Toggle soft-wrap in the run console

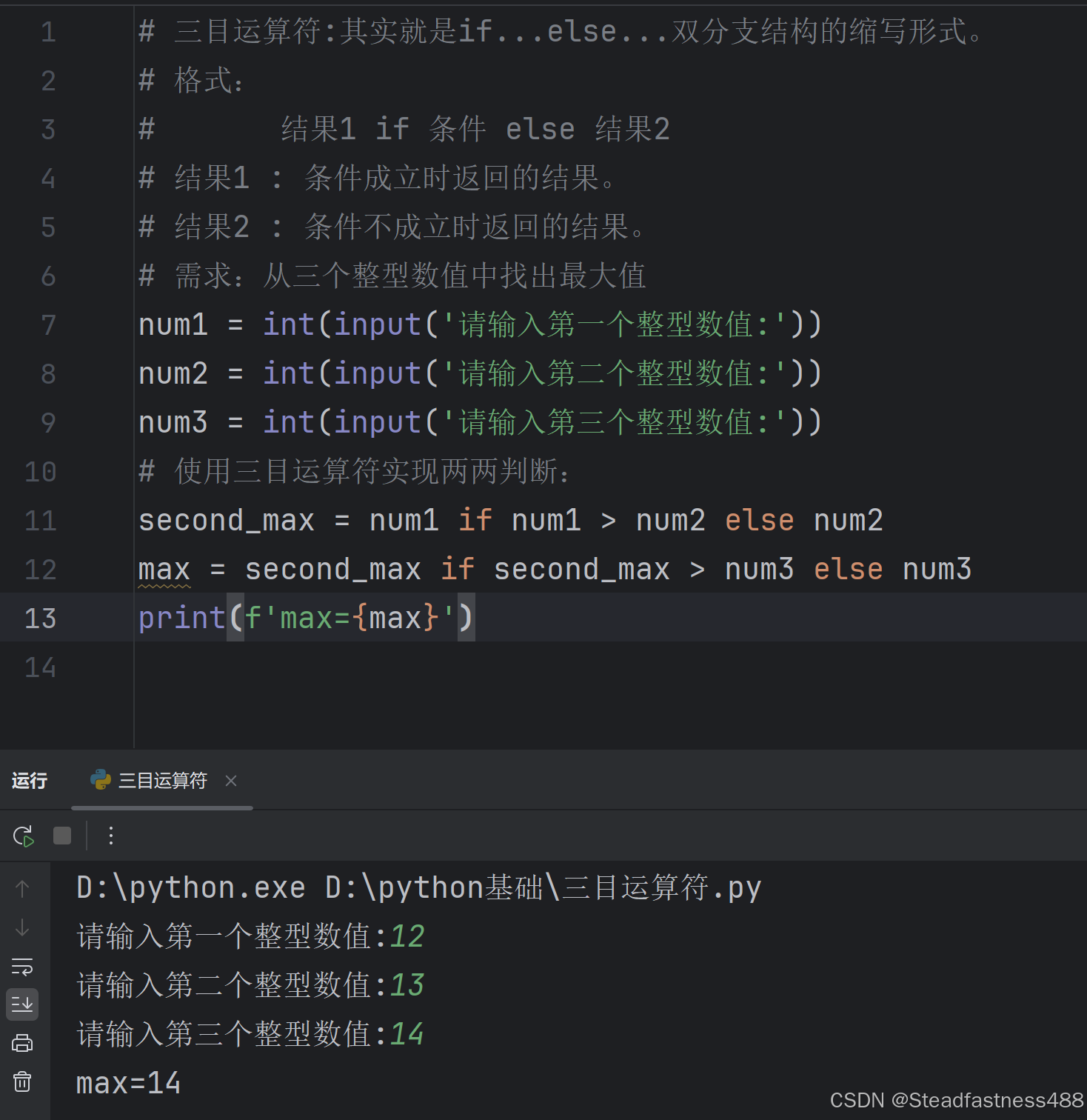pyautogui.click(x=22, y=967)
